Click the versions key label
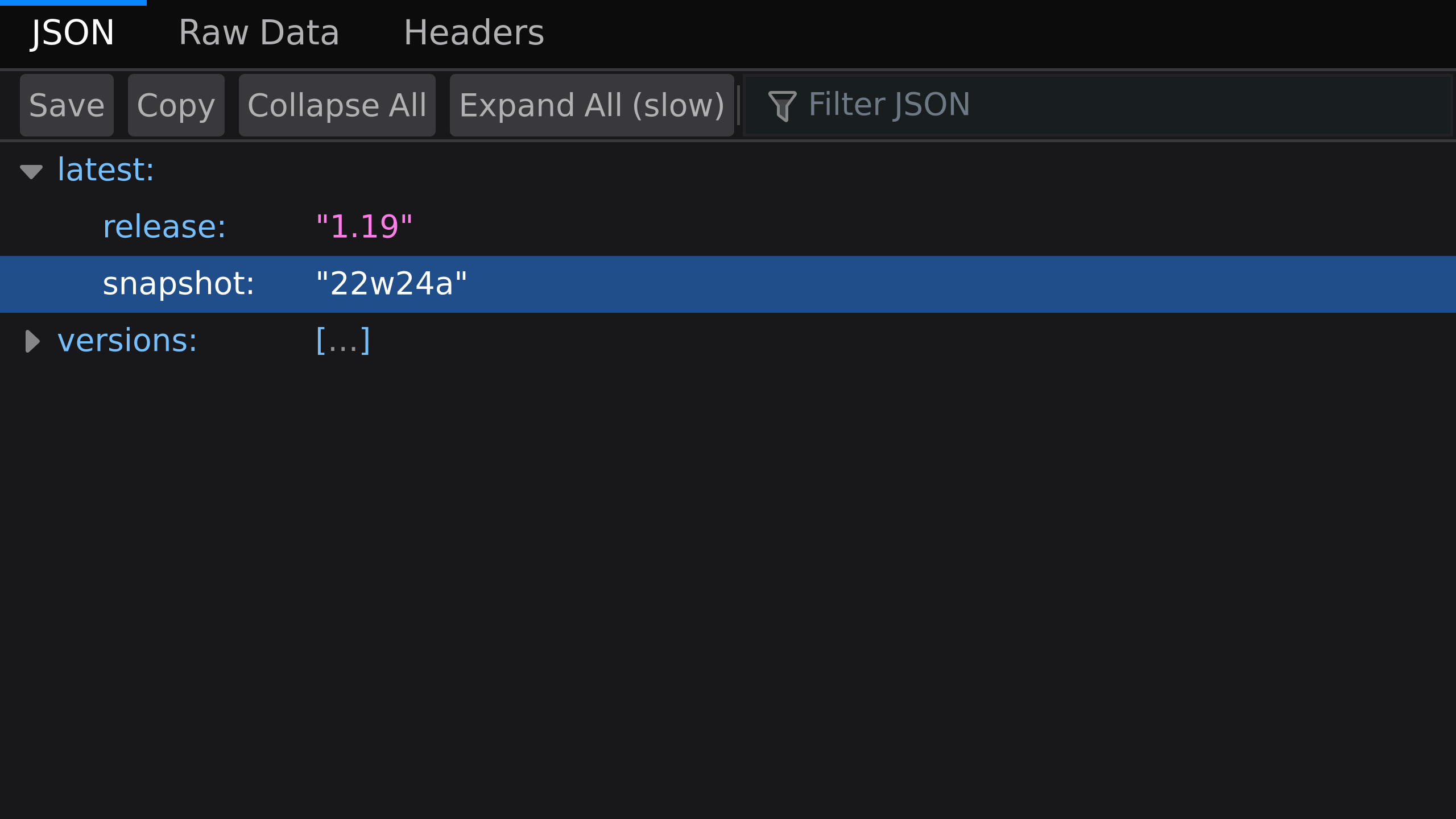The width and height of the screenshot is (1456, 819). (x=127, y=341)
